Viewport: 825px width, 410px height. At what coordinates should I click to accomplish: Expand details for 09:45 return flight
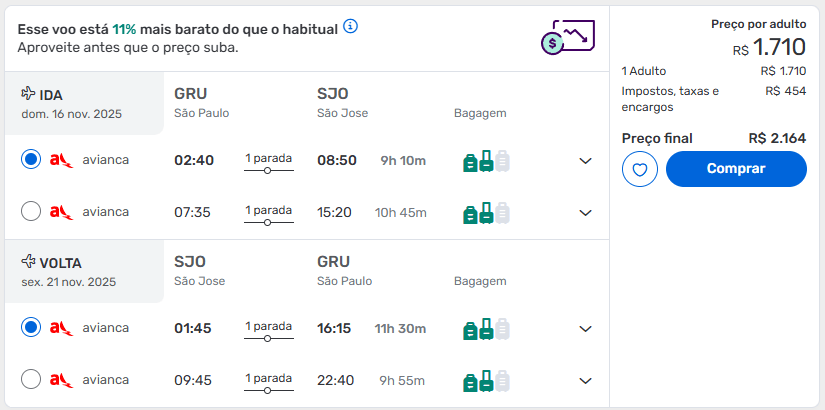click(x=586, y=381)
